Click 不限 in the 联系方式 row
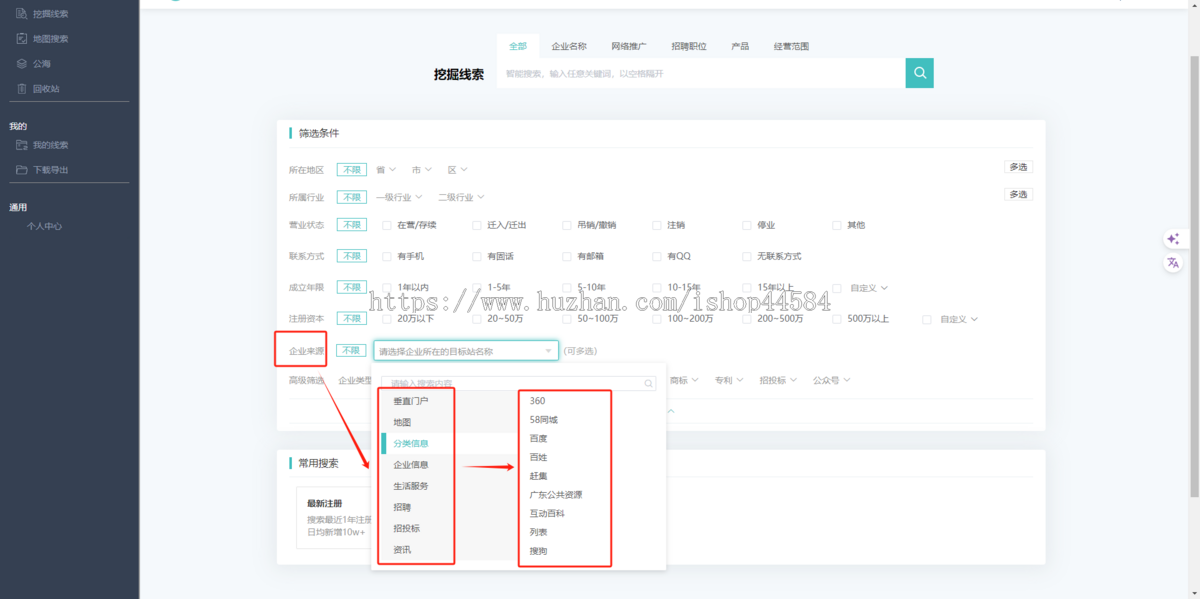The width and height of the screenshot is (1200, 599). coord(351,257)
